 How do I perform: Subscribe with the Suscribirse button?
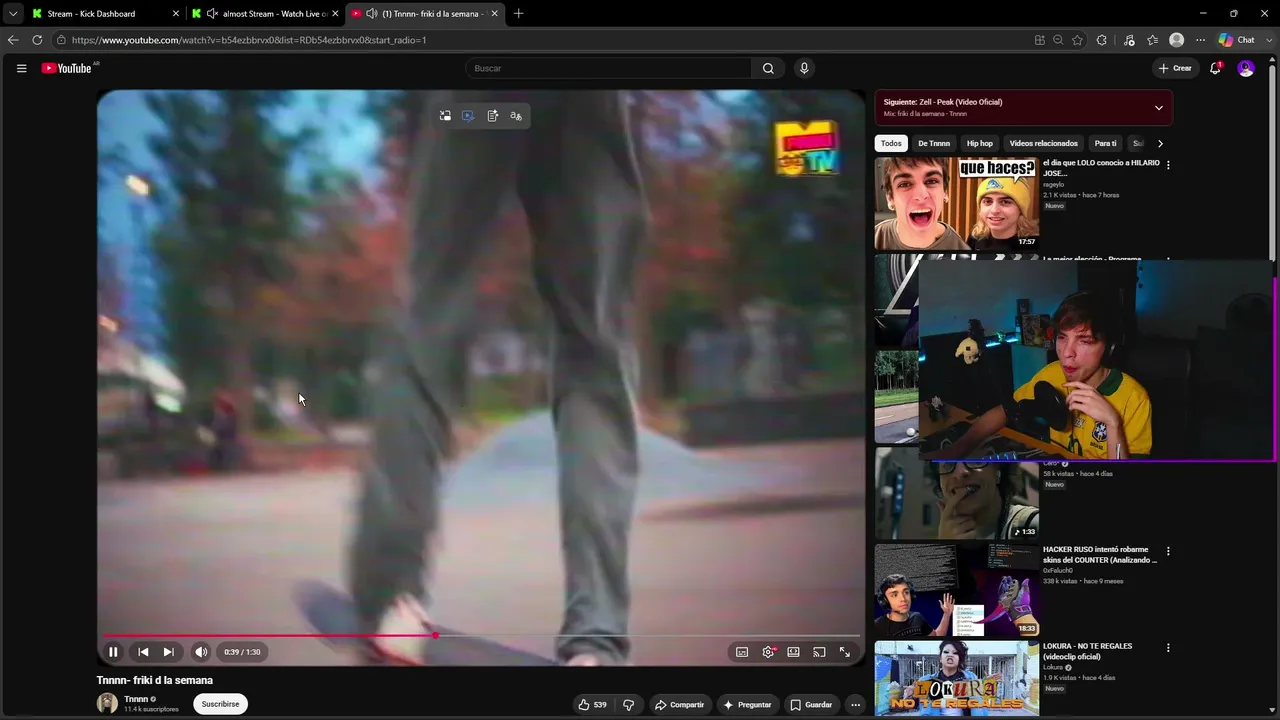220,704
